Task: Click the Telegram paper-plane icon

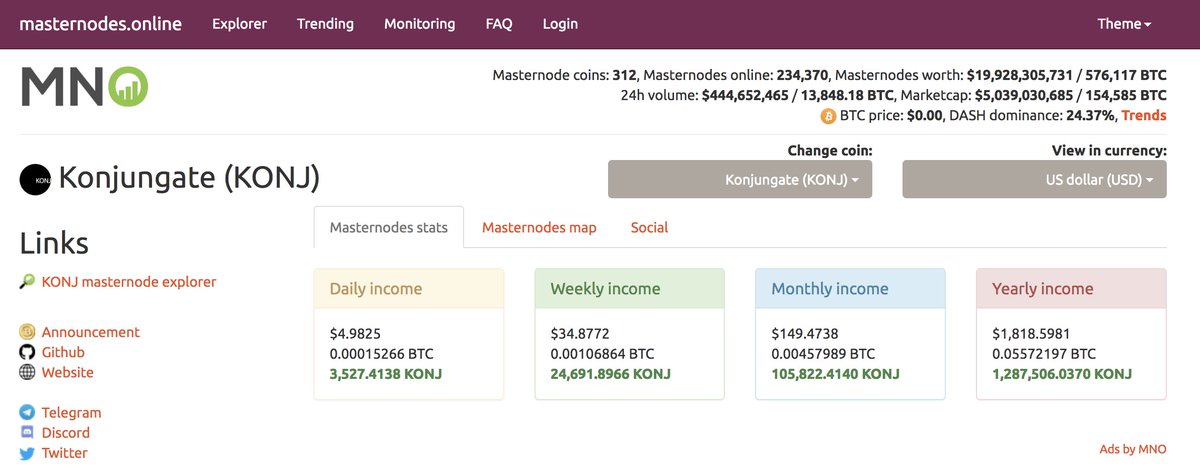Action: coord(27,412)
